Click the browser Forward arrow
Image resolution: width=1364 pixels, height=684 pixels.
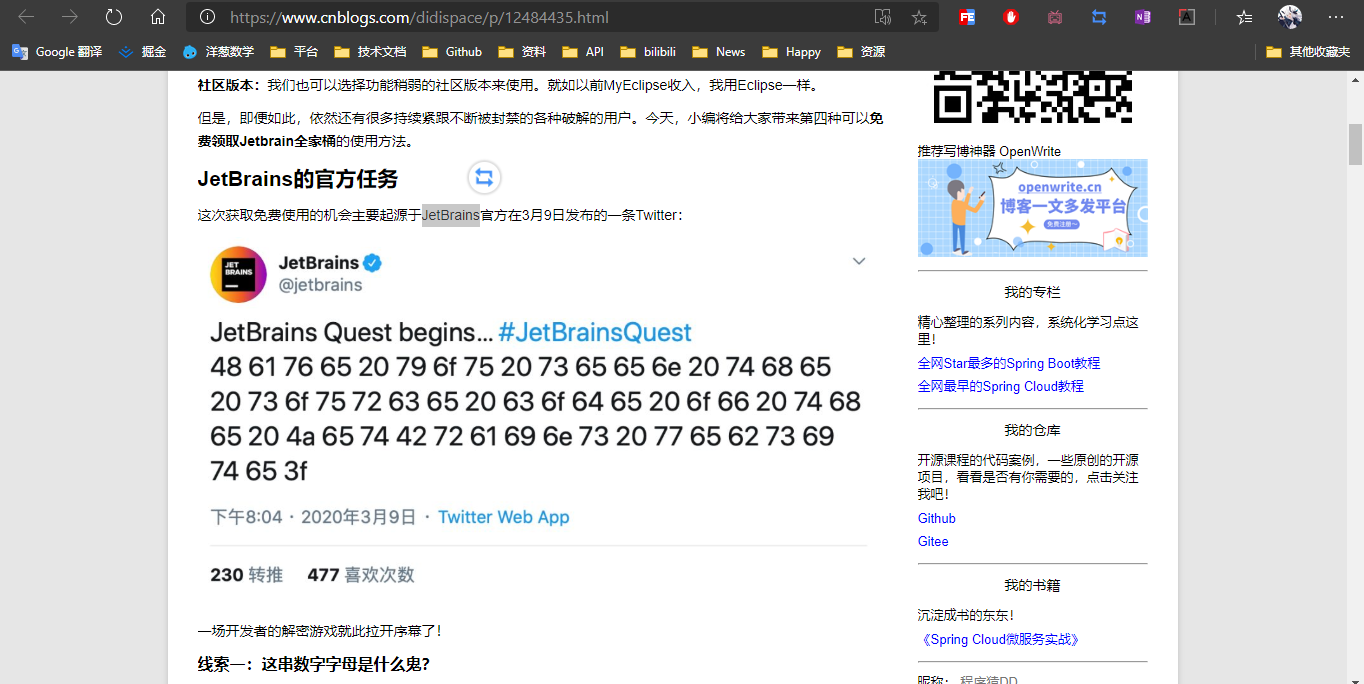click(x=70, y=17)
